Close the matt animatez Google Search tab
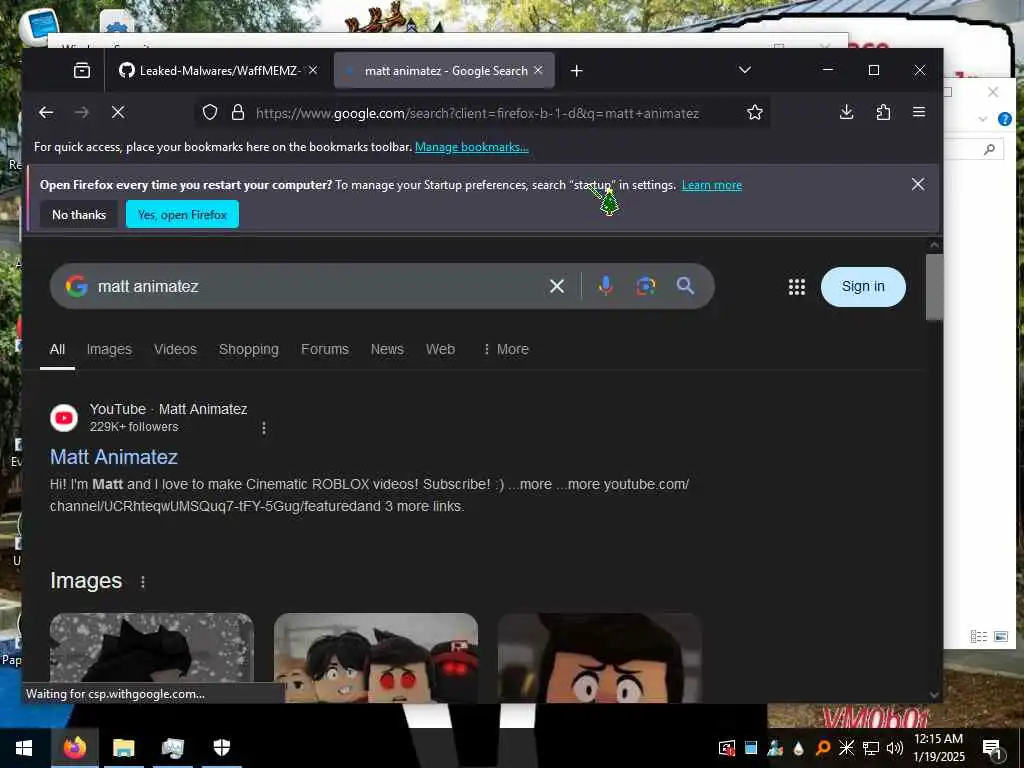The image size is (1024, 768). pyautogui.click(x=538, y=70)
